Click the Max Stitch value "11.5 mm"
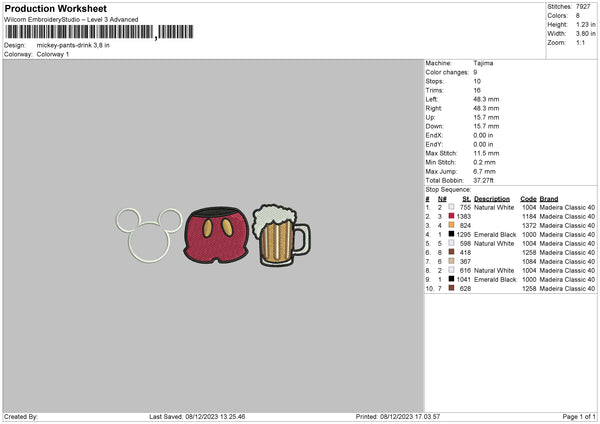 486,153
